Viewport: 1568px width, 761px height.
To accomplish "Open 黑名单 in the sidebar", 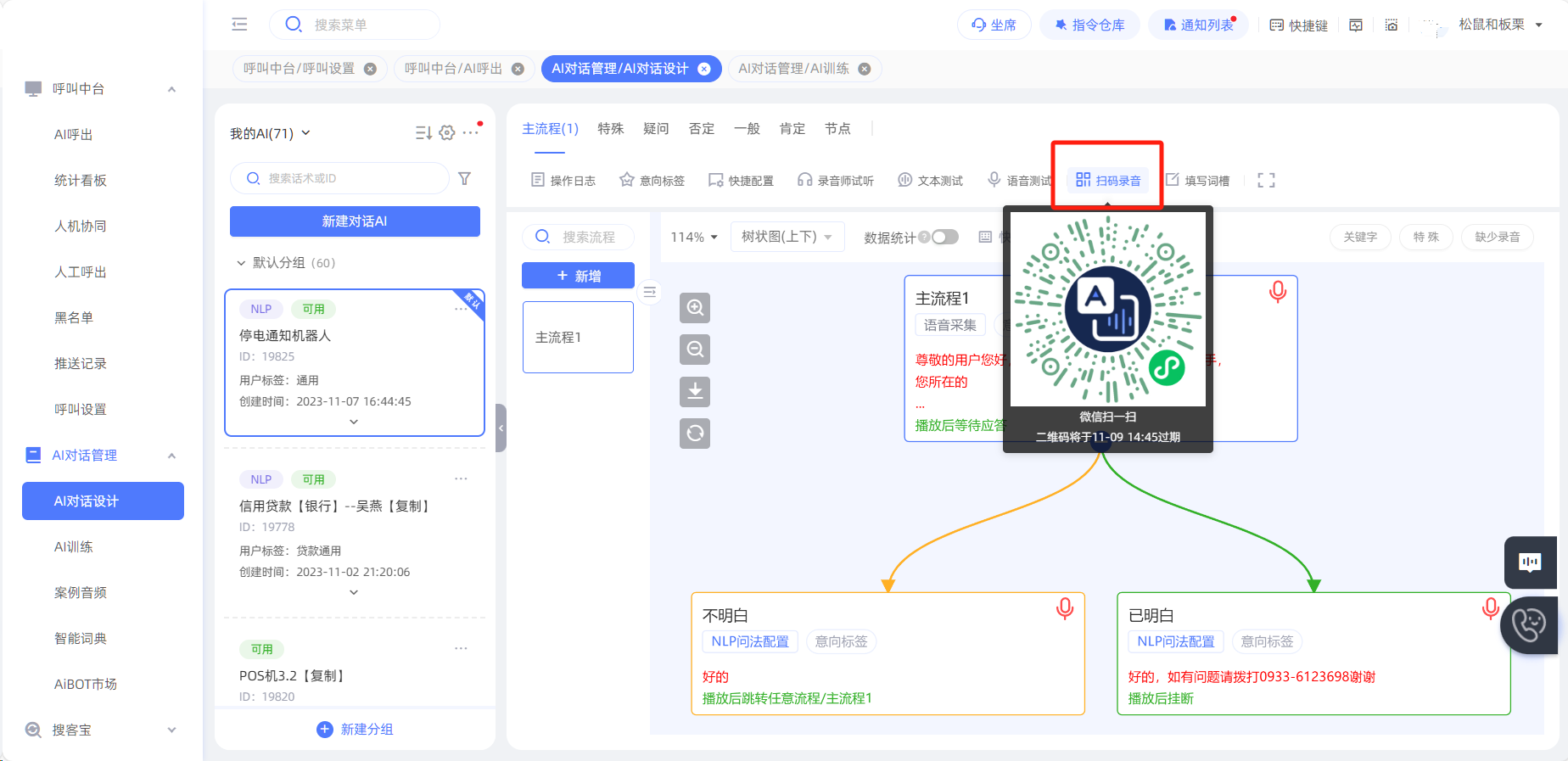I will point(74,318).
